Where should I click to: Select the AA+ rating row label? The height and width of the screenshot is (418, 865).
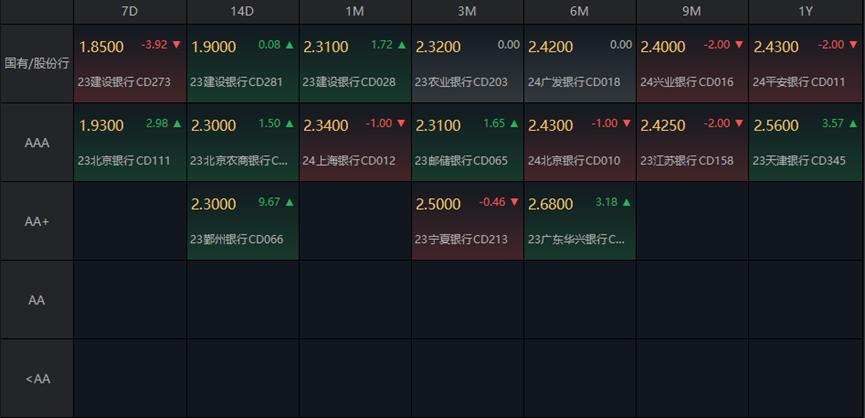click(36, 221)
